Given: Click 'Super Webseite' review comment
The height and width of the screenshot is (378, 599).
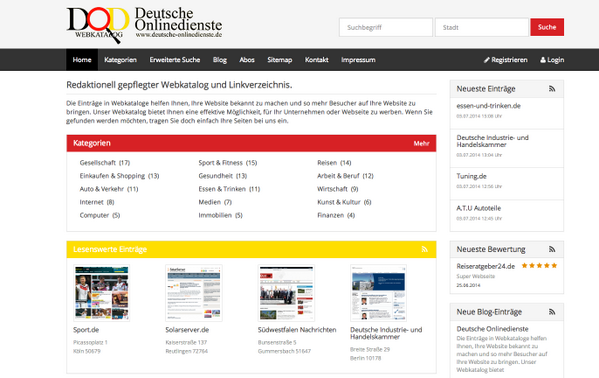Looking at the screenshot, I should tap(476, 276).
